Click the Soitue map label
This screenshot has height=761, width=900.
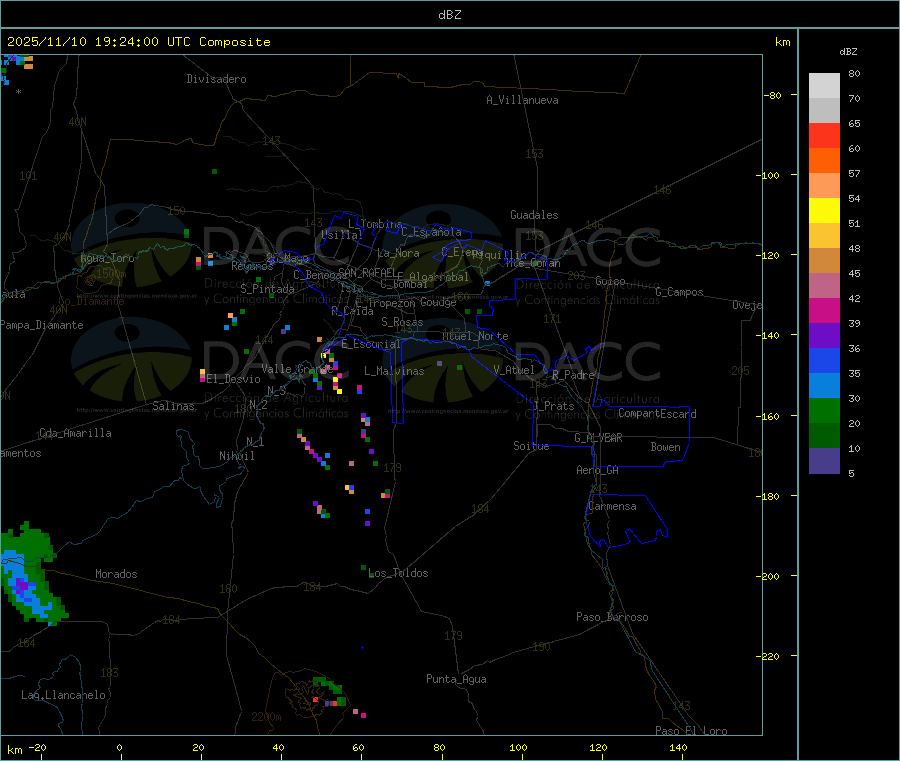pyautogui.click(x=532, y=446)
